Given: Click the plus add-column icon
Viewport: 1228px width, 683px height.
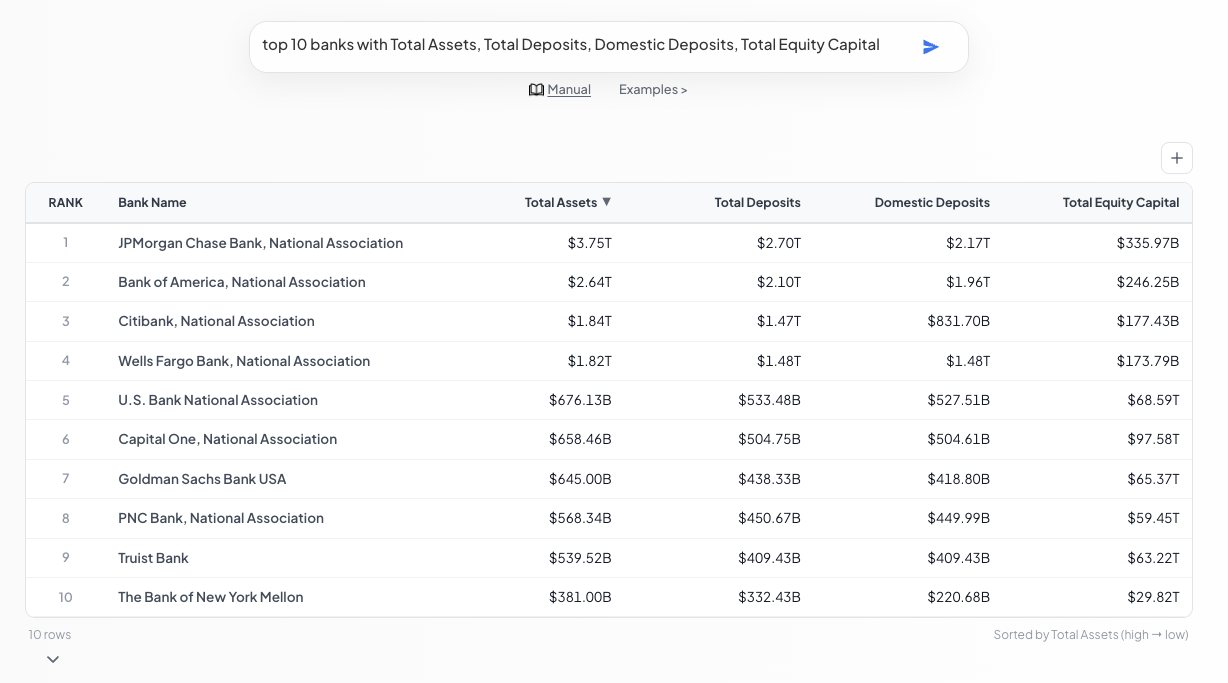Looking at the screenshot, I should pyautogui.click(x=1176, y=158).
